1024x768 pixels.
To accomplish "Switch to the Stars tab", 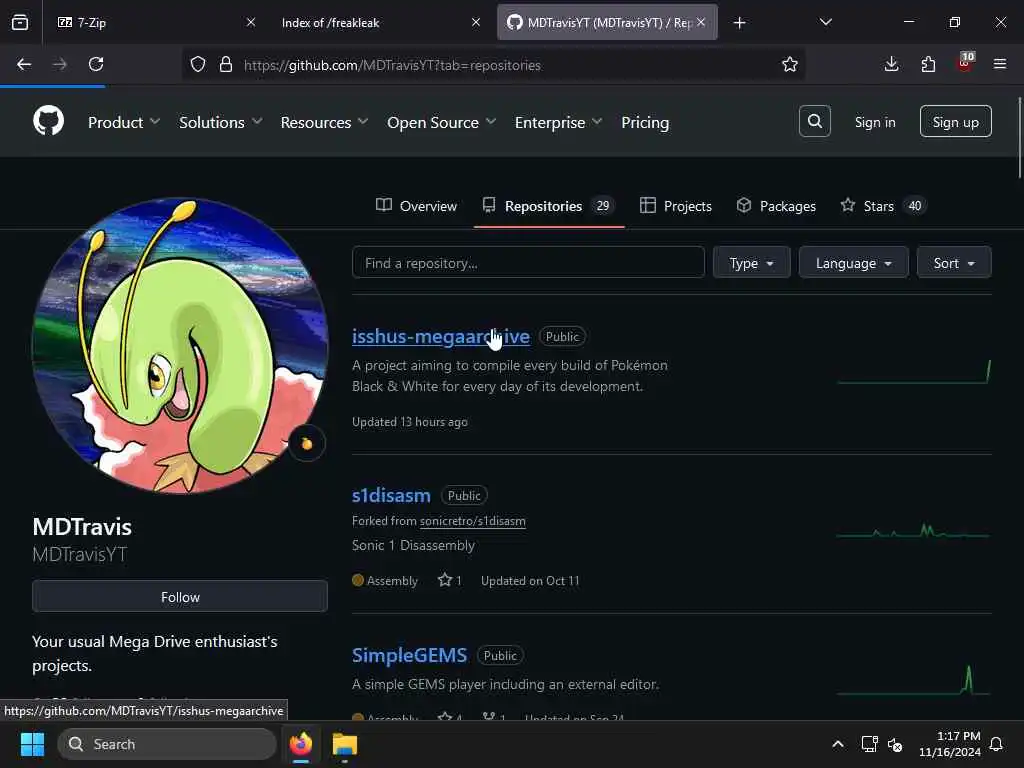I will point(883,206).
